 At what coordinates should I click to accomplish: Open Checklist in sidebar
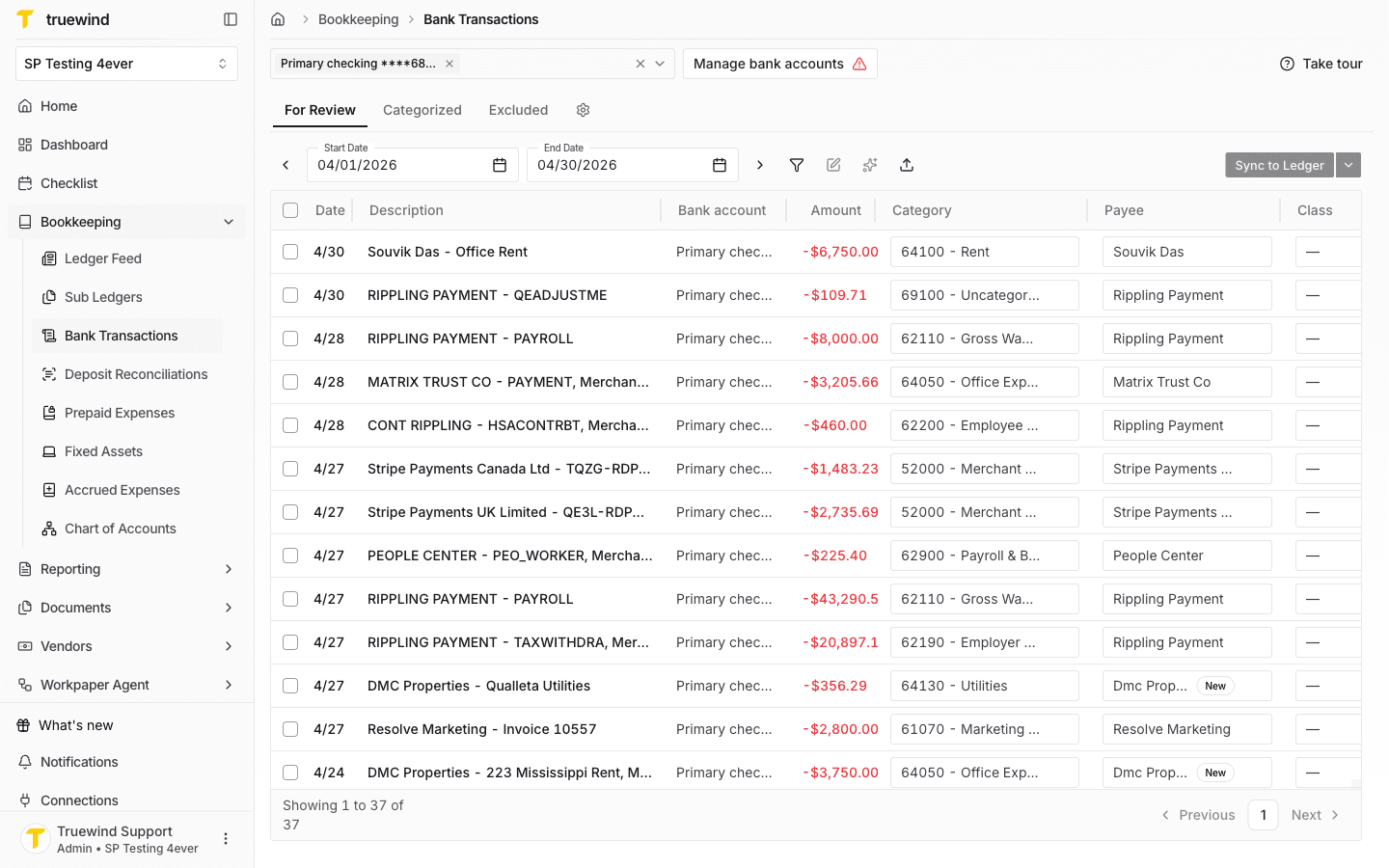126,183
